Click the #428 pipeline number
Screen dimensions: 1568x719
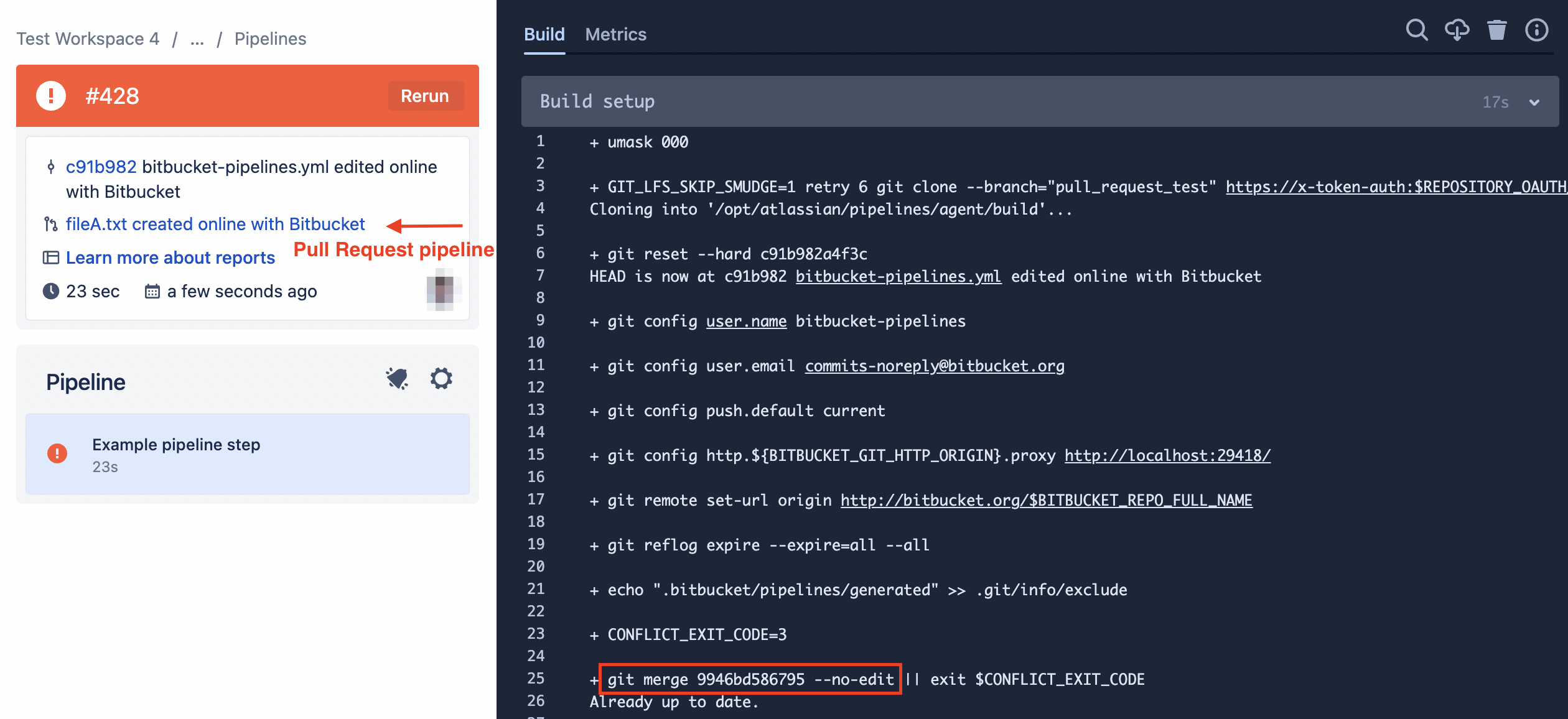(x=112, y=96)
